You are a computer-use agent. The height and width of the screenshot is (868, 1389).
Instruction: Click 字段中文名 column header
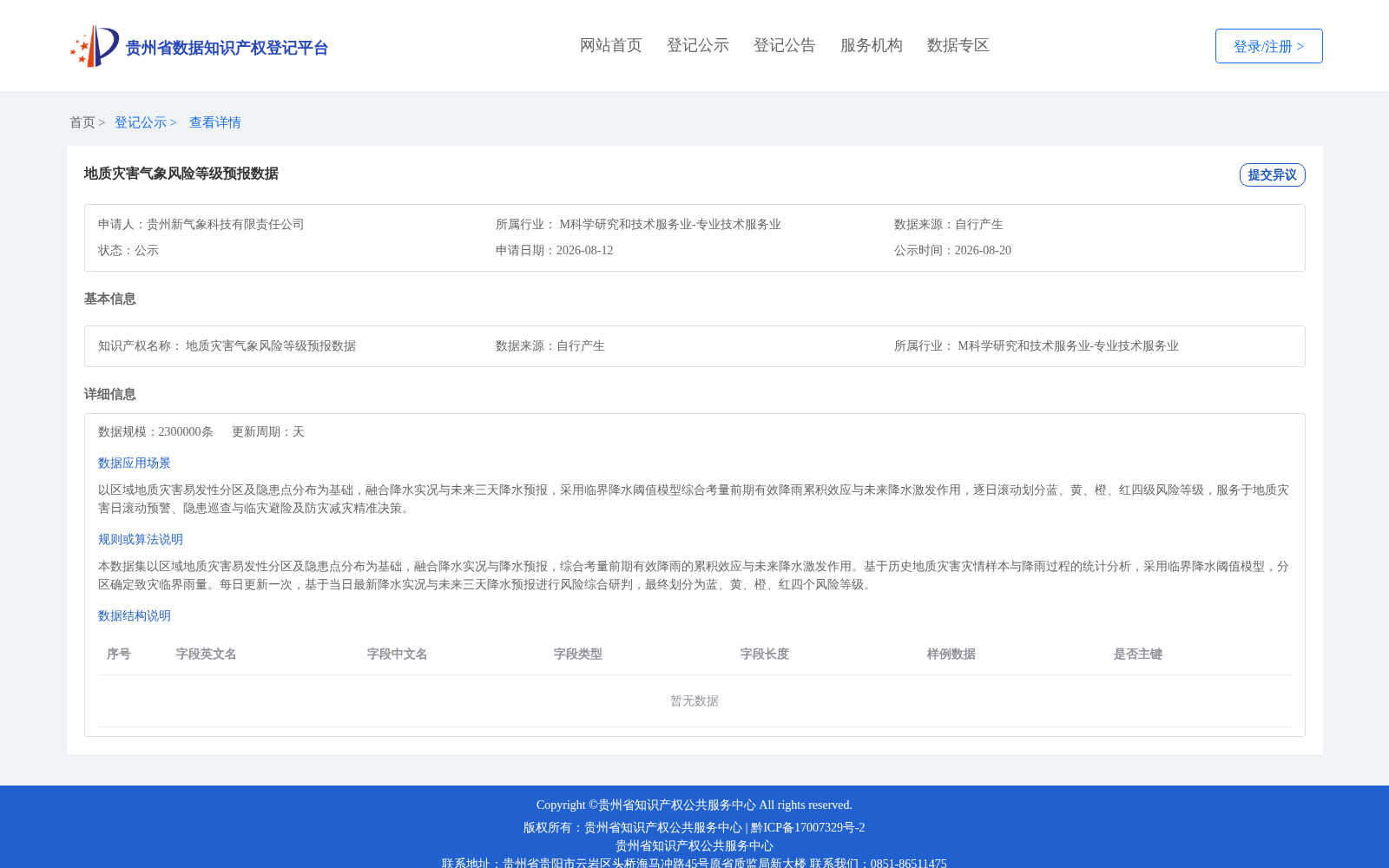pyautogui.click(x=398, y=654)
